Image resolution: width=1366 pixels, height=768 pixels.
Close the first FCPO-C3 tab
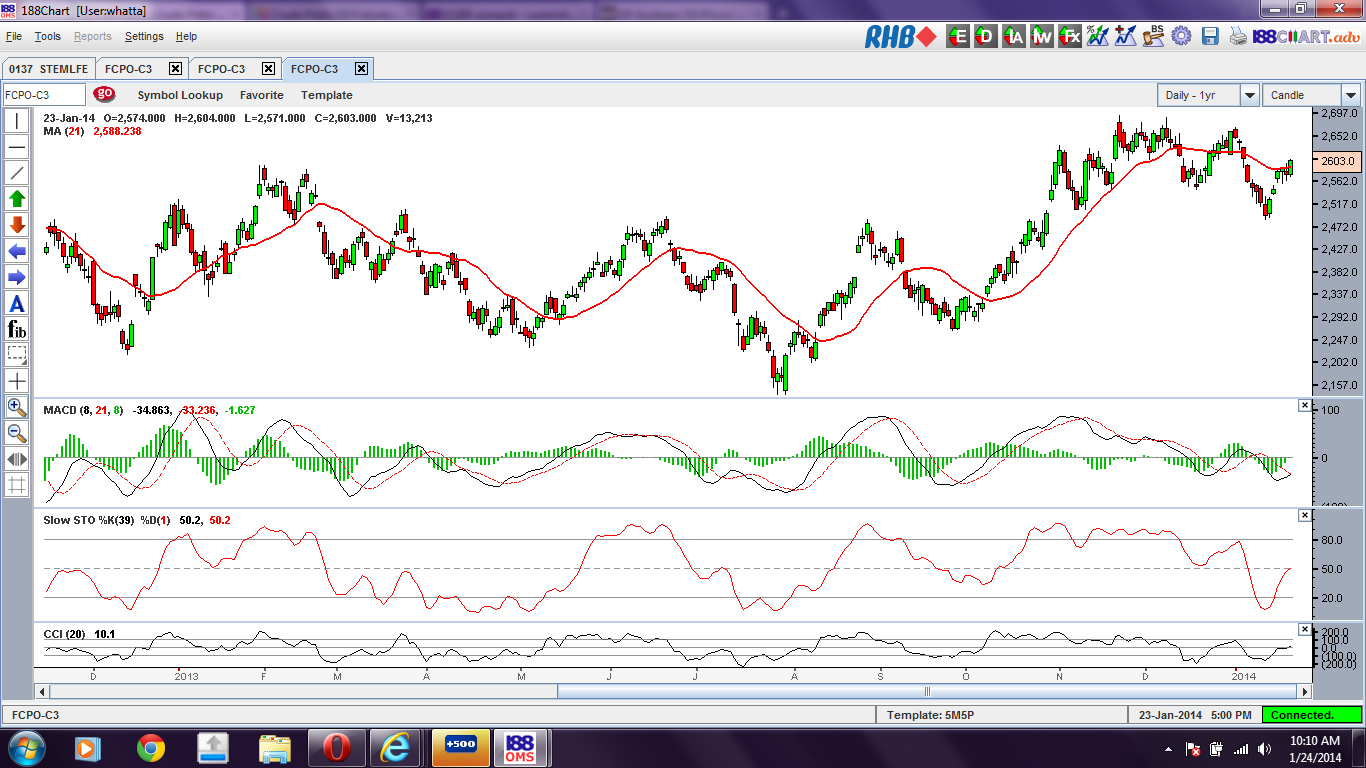(175, 69)
